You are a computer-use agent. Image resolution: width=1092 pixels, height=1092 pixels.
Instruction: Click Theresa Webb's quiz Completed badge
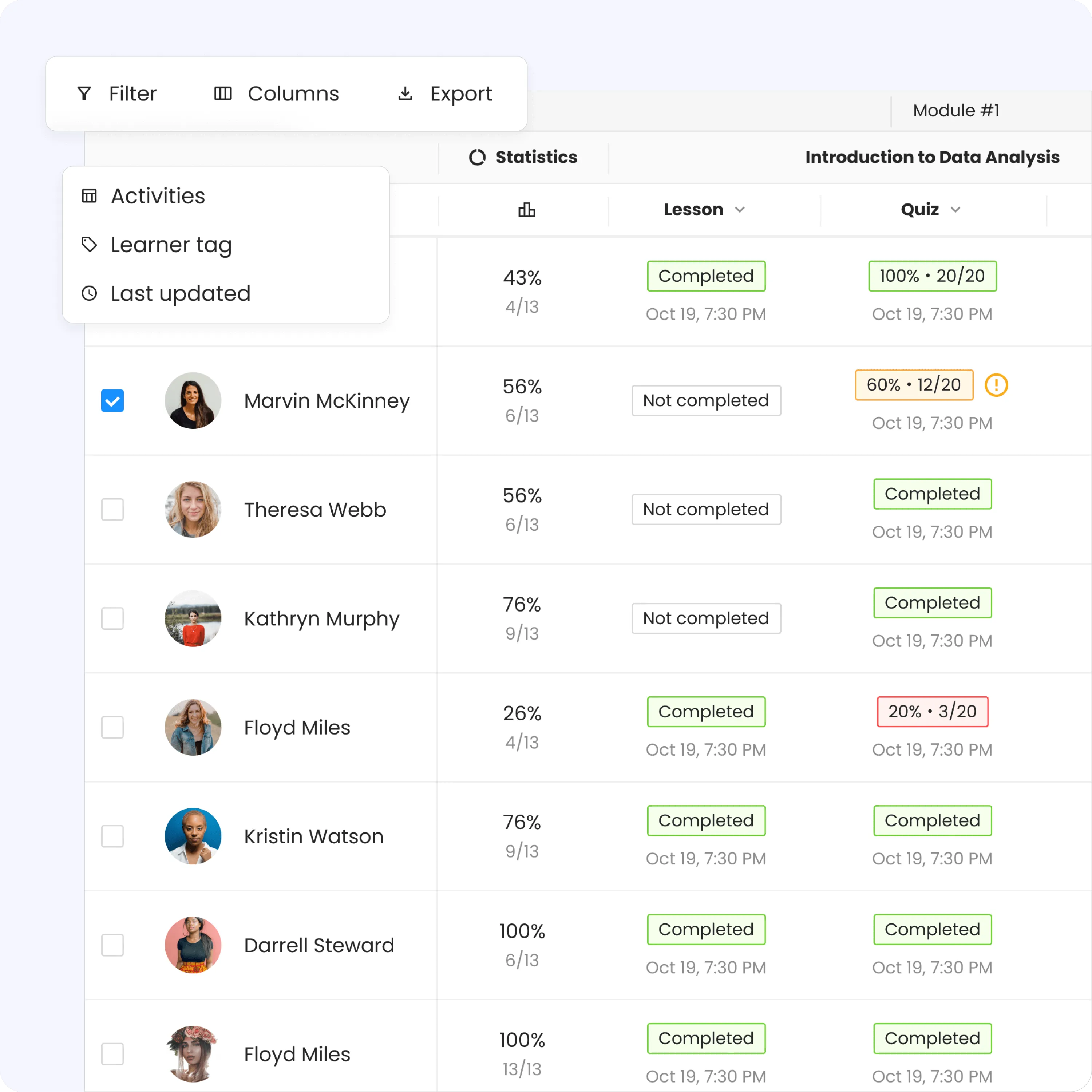pos(933,494)
